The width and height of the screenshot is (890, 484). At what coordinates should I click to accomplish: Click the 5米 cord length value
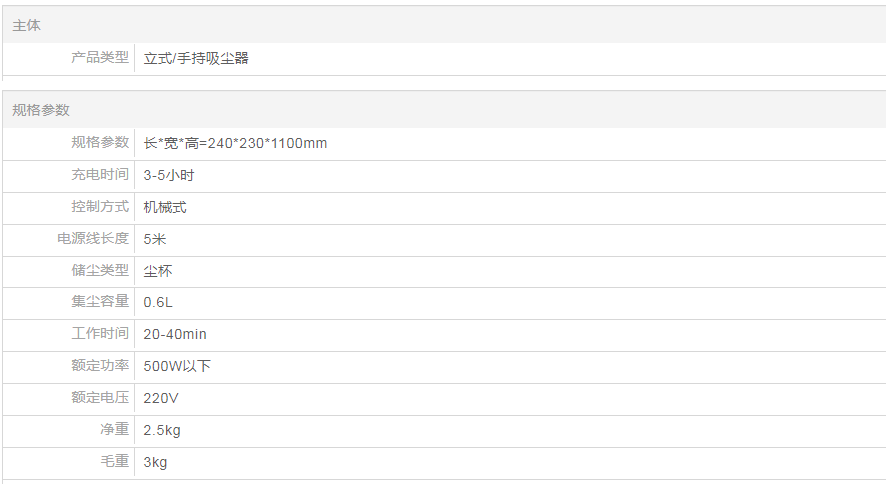(155, 239)
